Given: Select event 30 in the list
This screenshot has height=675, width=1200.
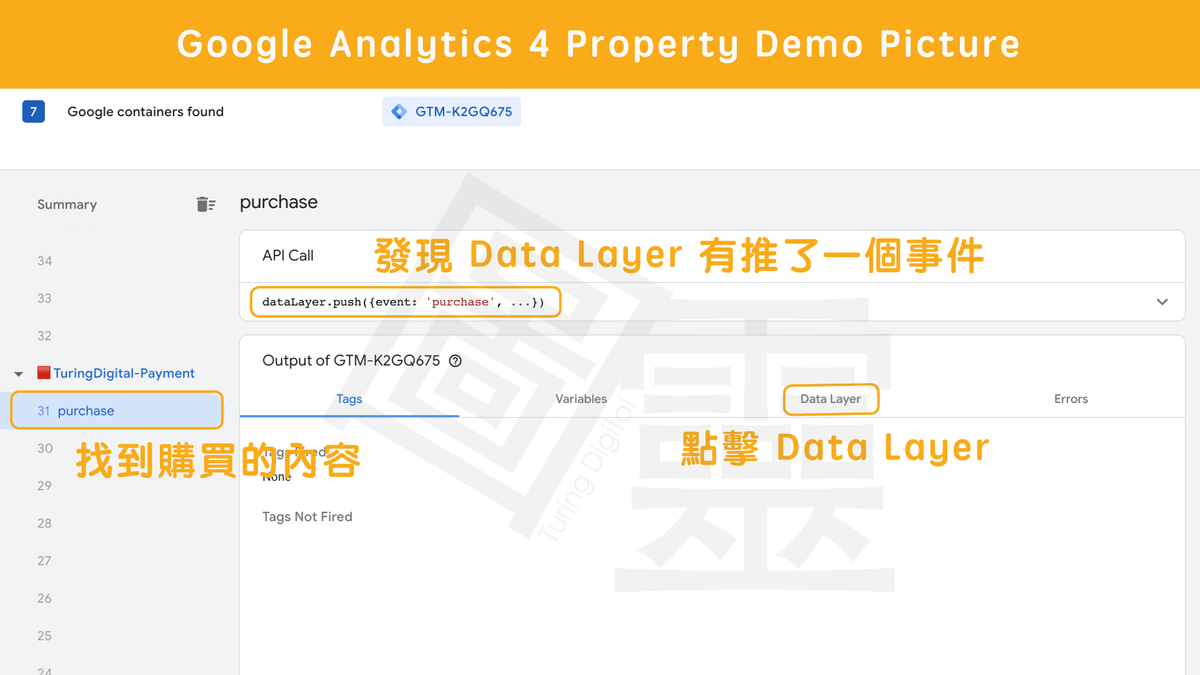Looking at the screenshot, I should [x=44, y=448].
